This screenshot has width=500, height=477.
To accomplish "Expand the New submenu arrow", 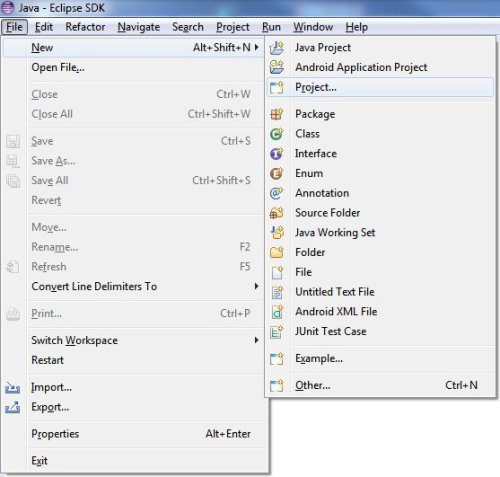I will point(256,47).
